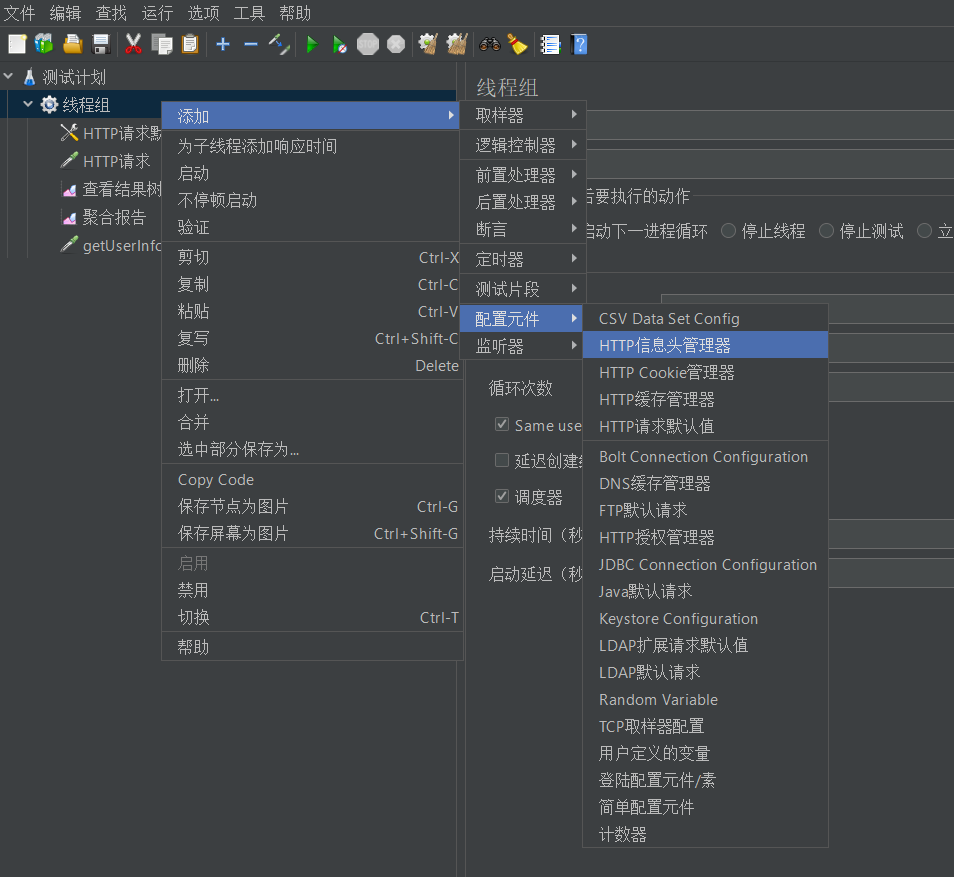954x877 pixels.
Task: Click the Paste clipboard icon
Action: pyautogui.click(x=190, y=44)
